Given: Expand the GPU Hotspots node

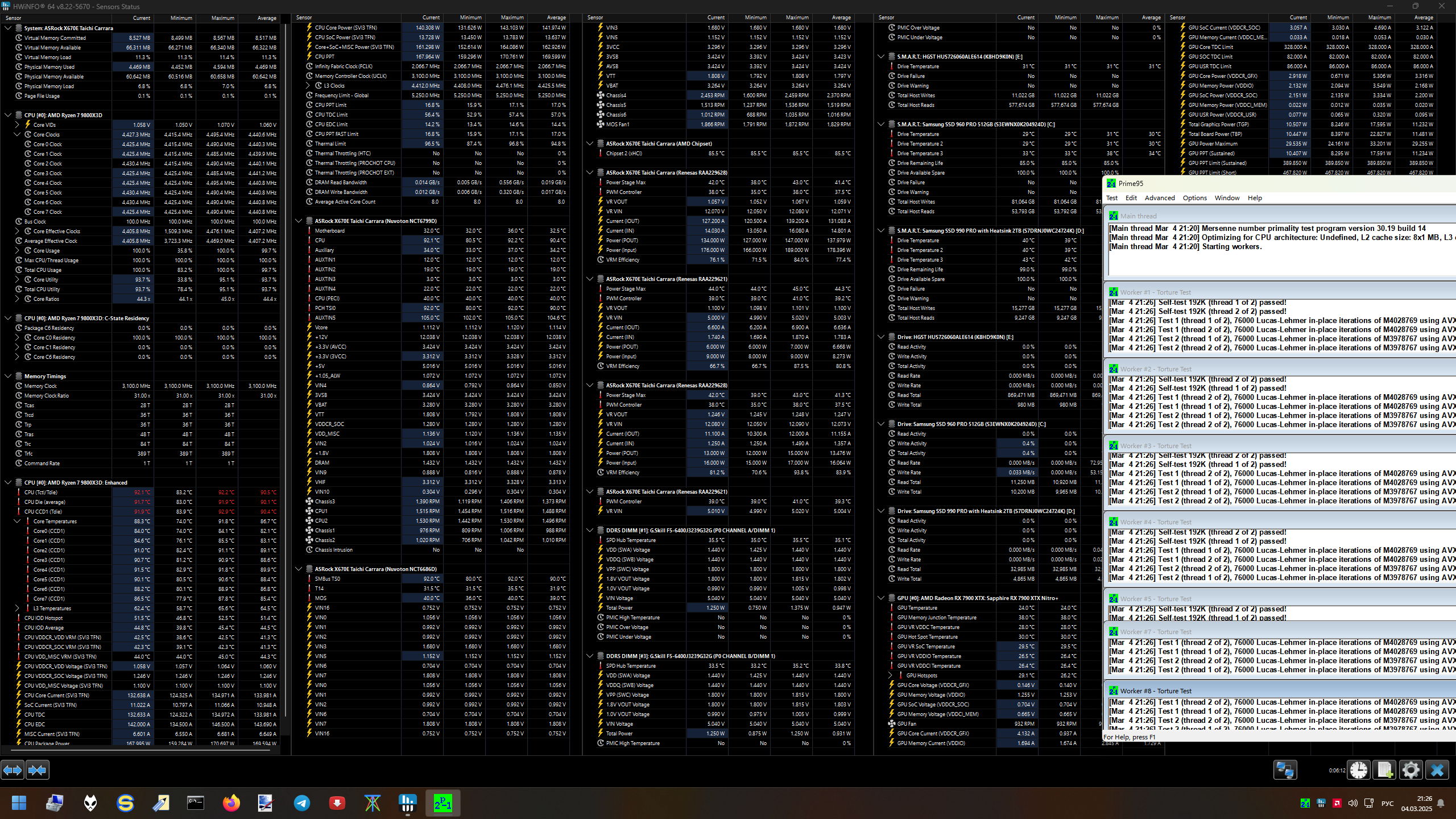Looking at the screenshot, I should click(890, 676).
